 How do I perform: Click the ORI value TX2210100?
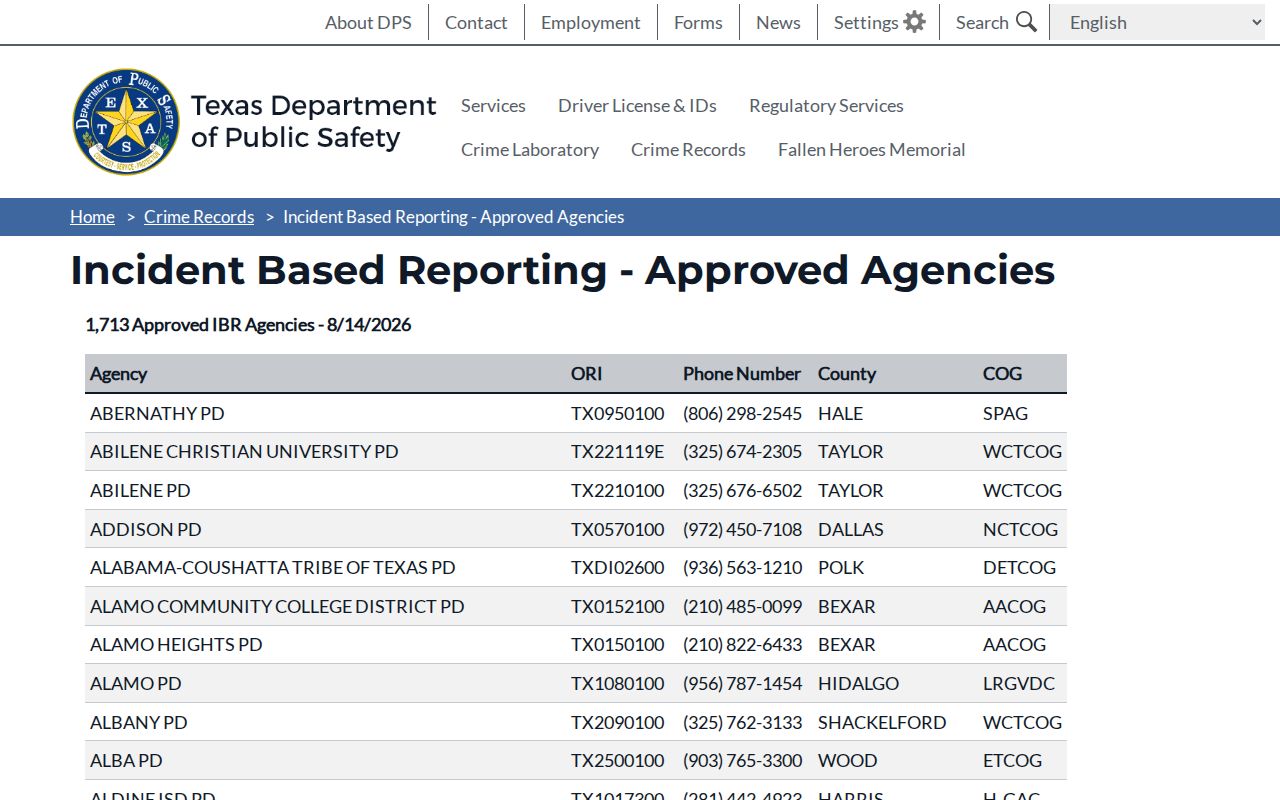pos(618,490)
